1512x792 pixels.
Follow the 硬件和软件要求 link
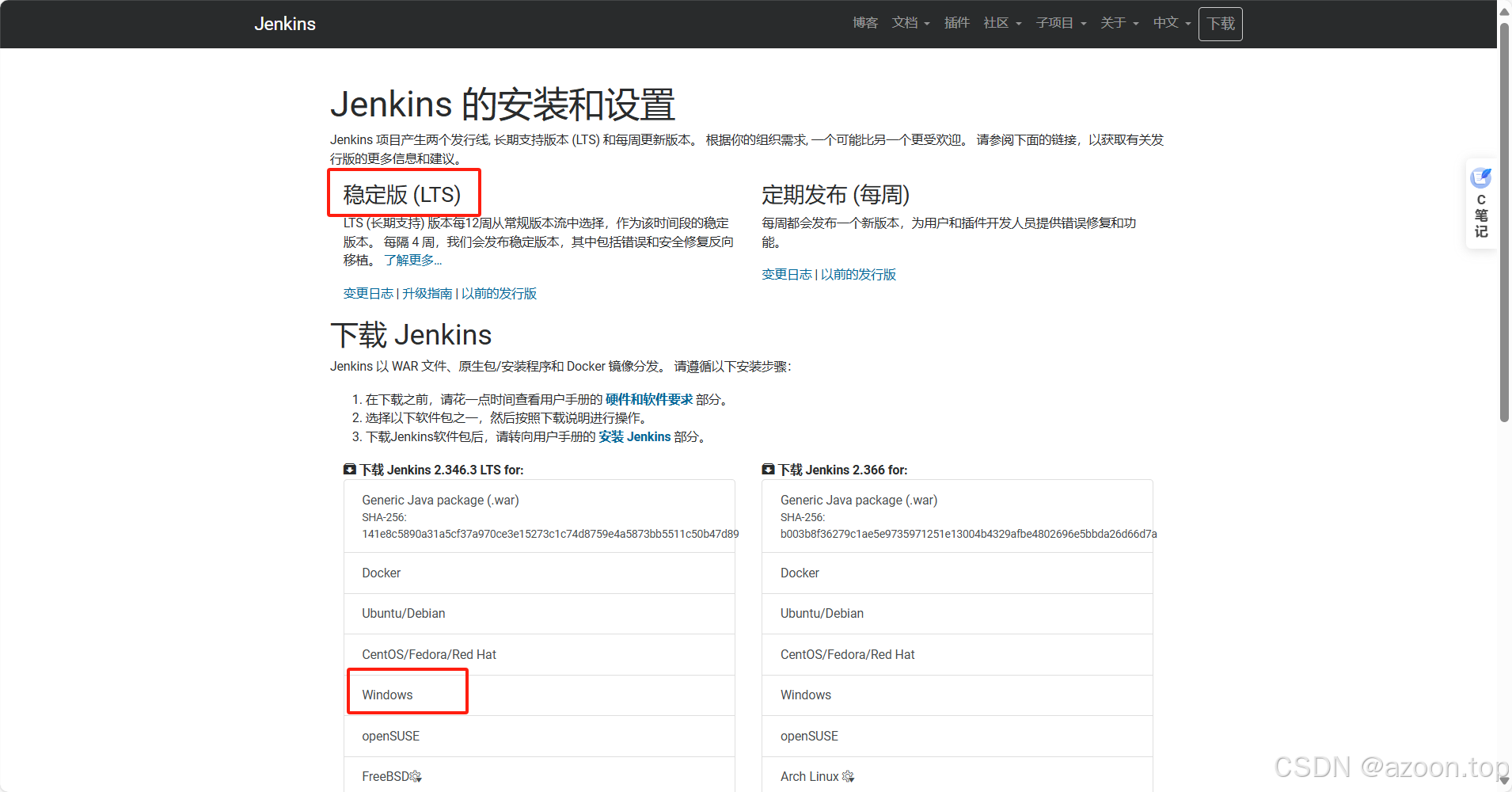pyautogui.click(x=649, y=399)
